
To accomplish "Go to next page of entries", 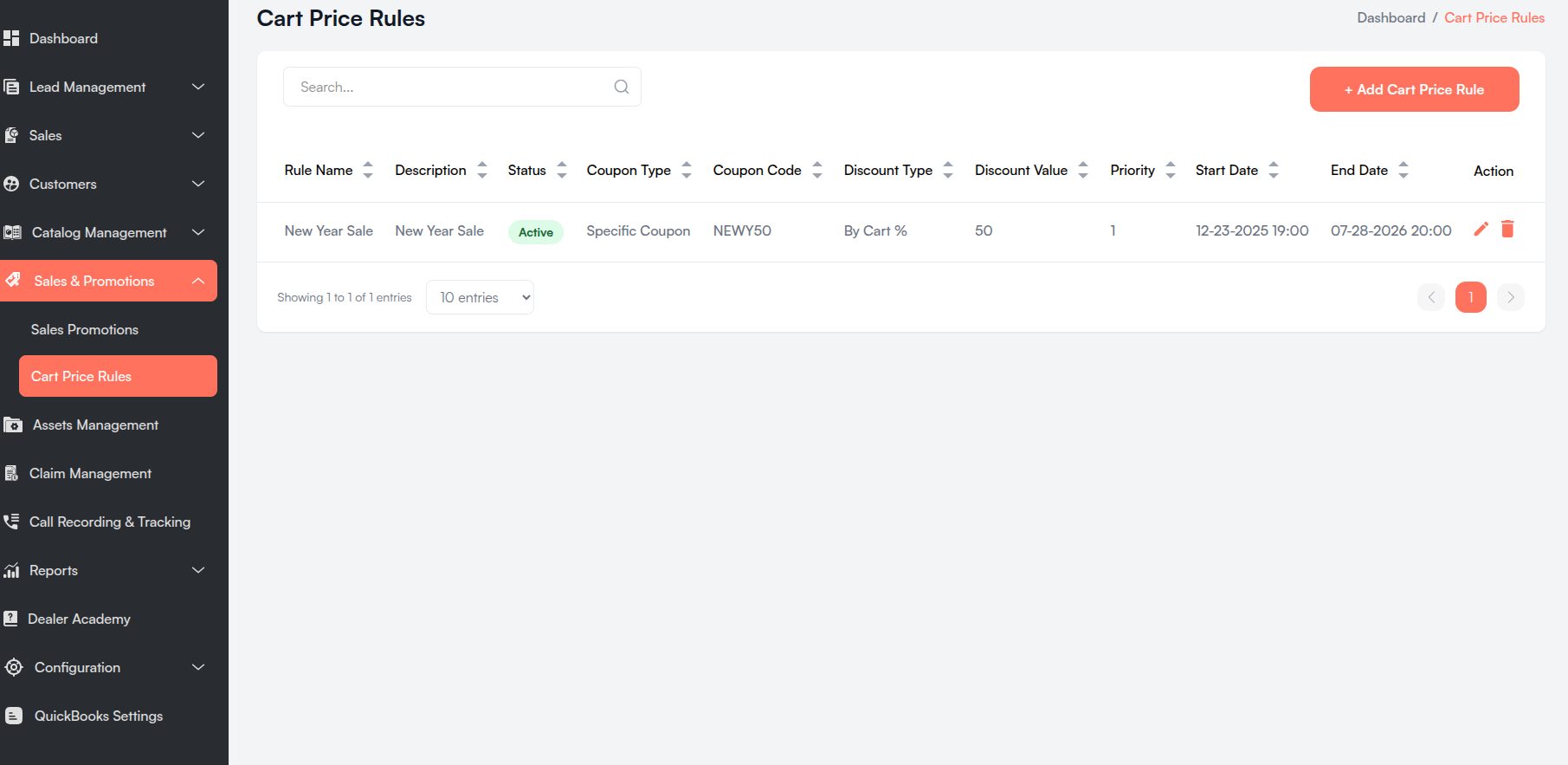I will click(x=1511, y=297).
